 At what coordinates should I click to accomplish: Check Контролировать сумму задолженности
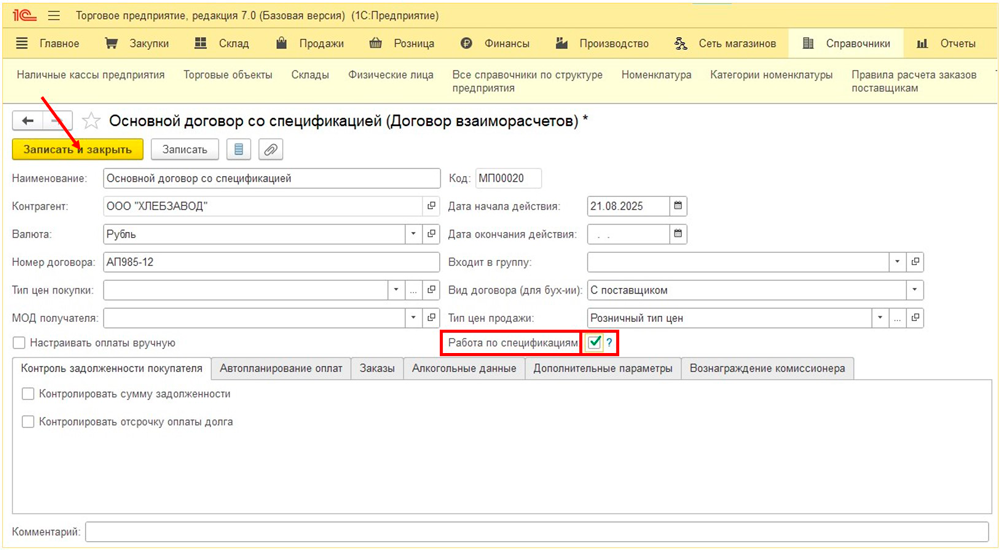pos(28,394)
